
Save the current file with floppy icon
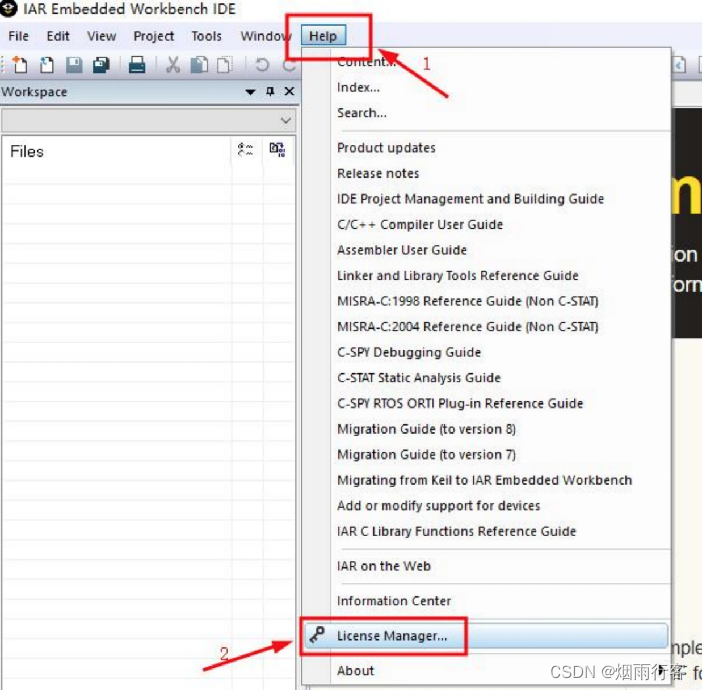pyautogui.click(x=74, y=65)
